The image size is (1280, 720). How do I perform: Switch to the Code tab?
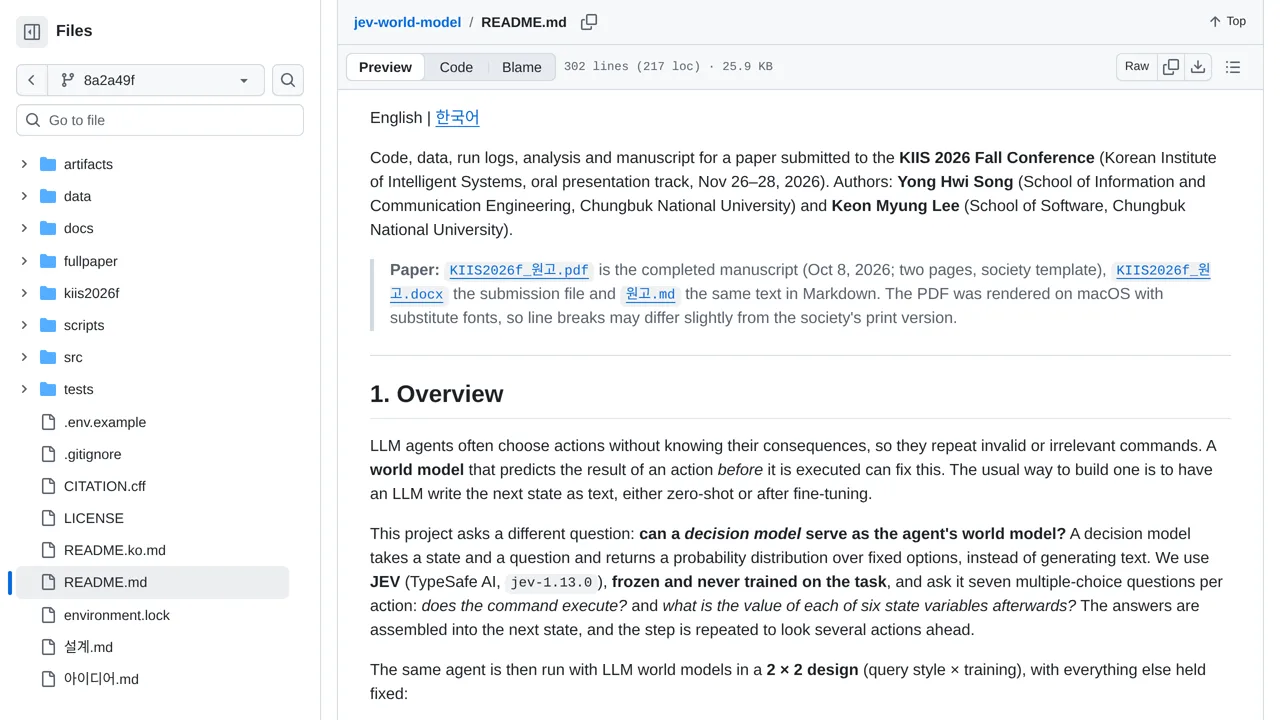(x=456, y=67)
